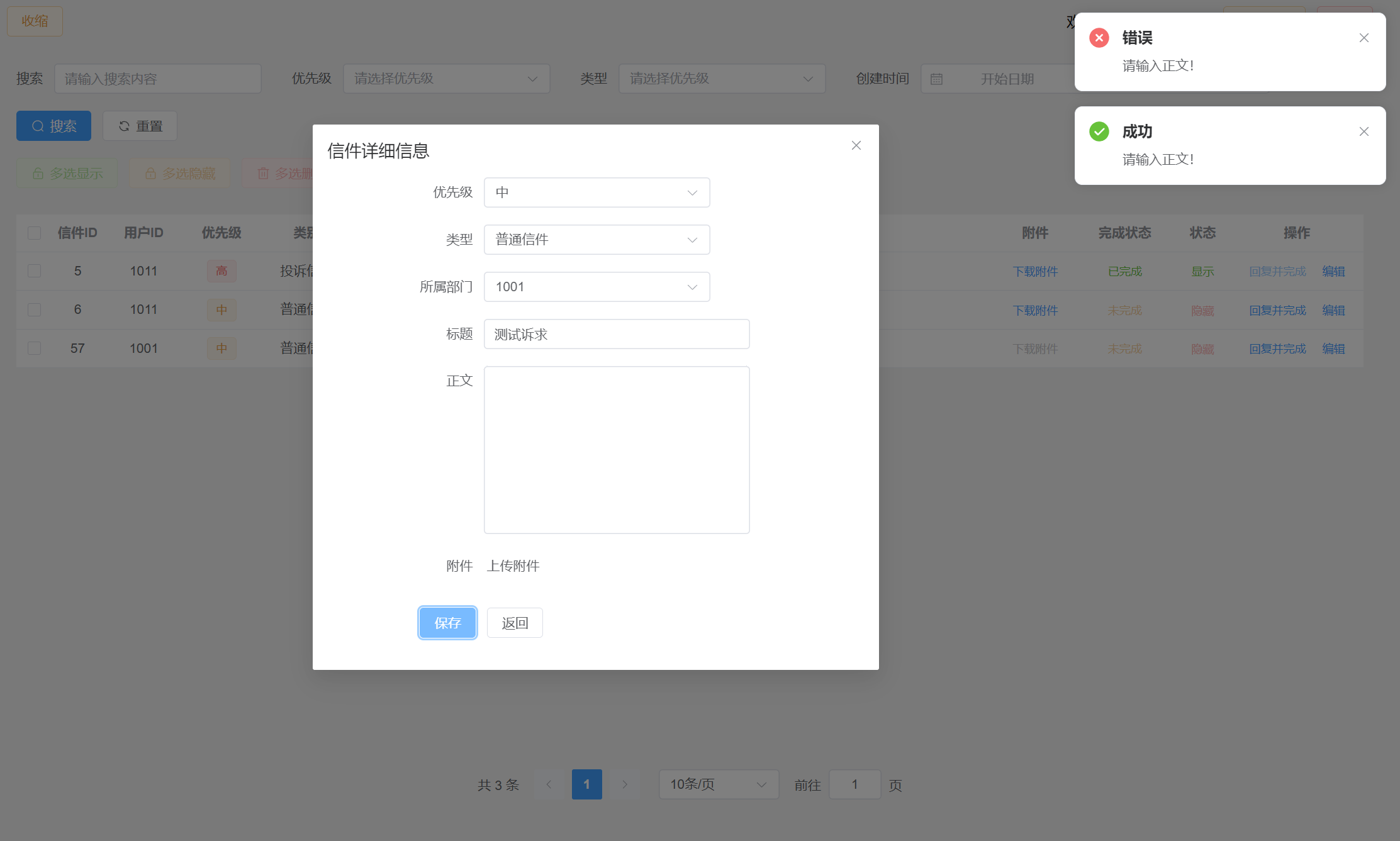This screenshot has height=841, width=1400.
Task: Check the row for letter ID 5
Action: coord(35,271)
